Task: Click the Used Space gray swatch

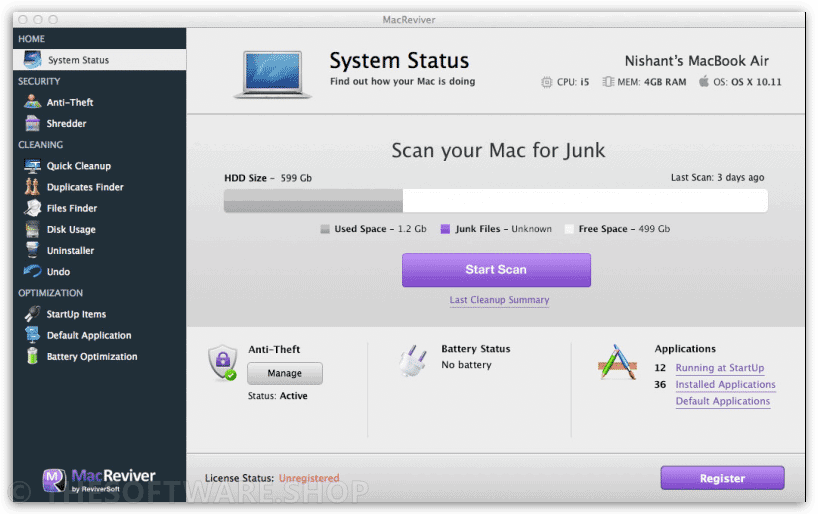Action: [324, 229]
